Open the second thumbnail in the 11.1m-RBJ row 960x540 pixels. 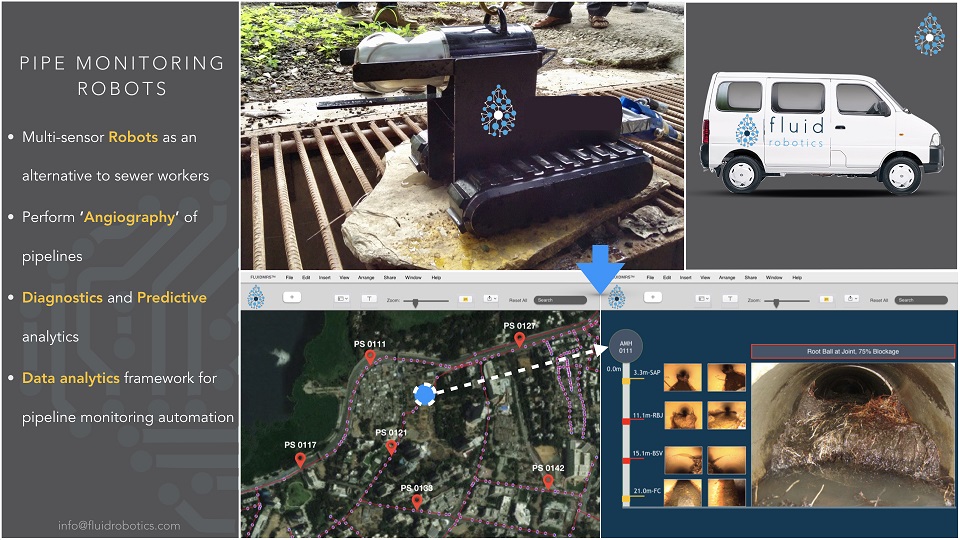[x=727, y=415]
